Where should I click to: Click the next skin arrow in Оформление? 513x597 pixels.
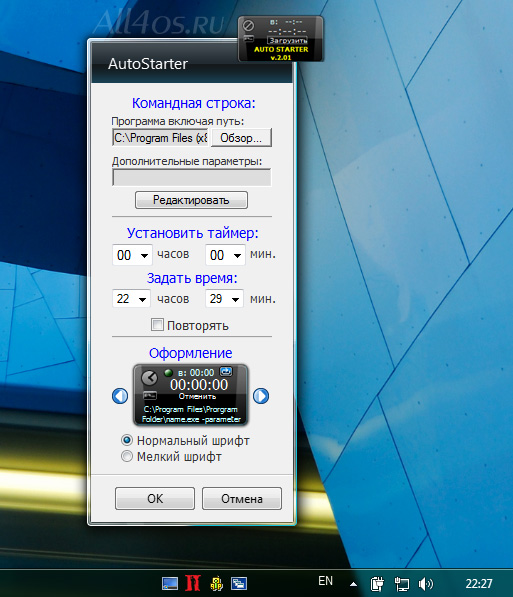click(261, 396)
